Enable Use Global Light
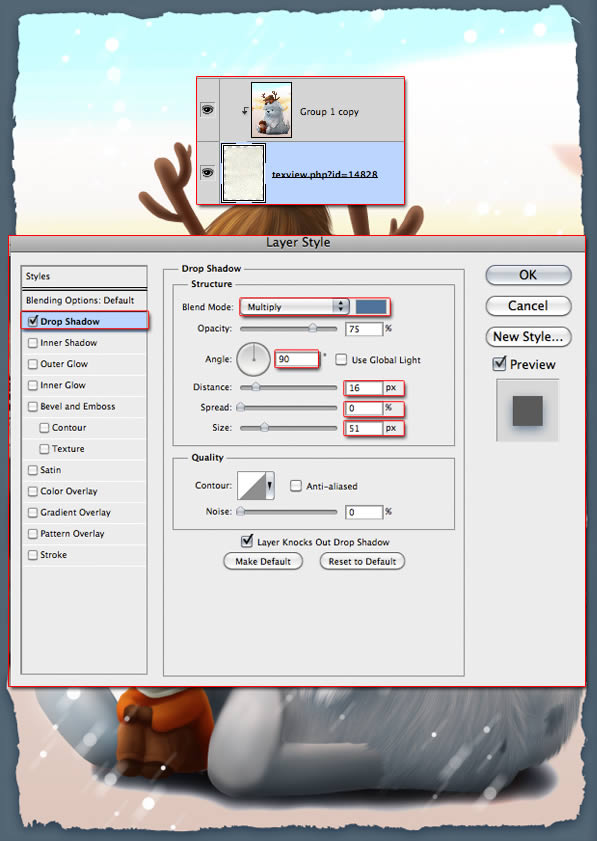 [341, 359]
